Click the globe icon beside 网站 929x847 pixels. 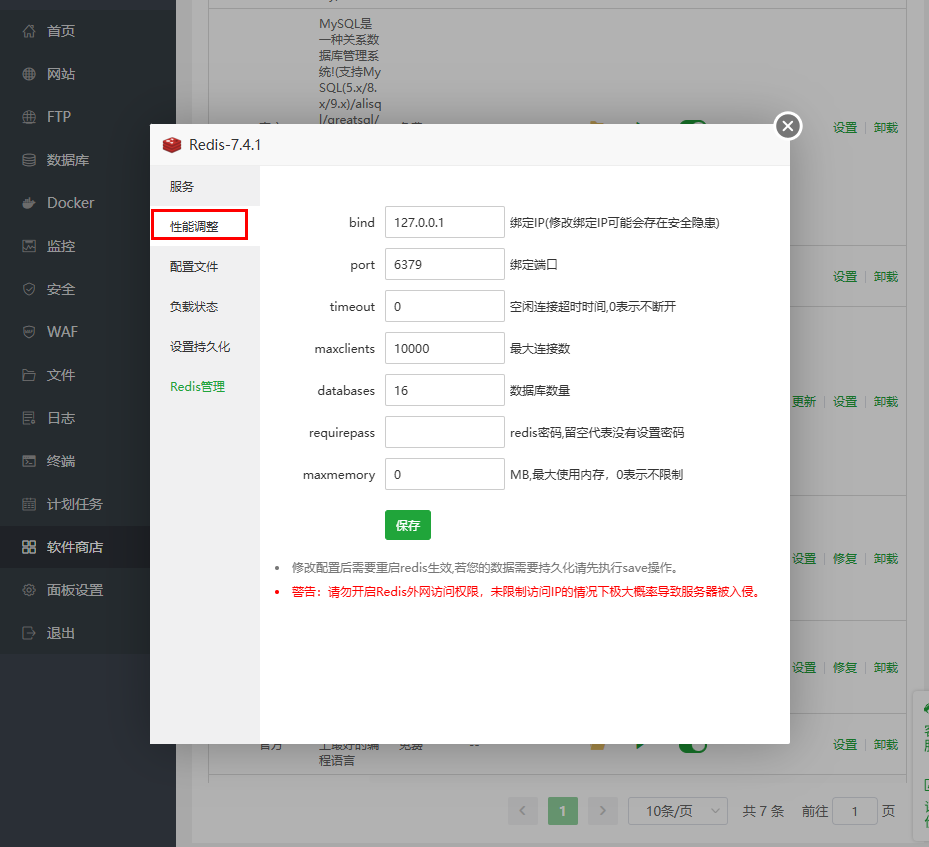click(29, 74)
